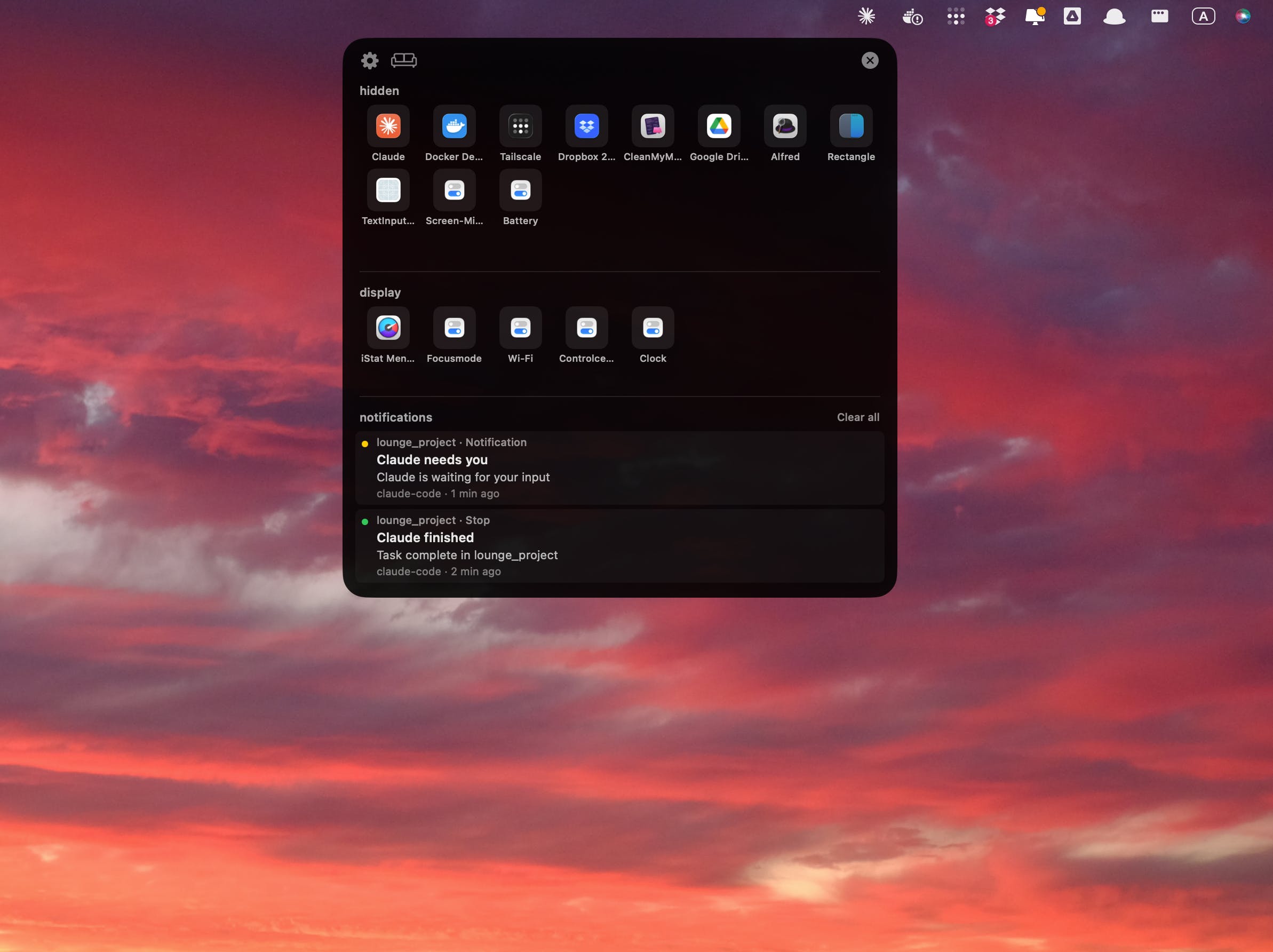Select the Battery control item
Image resolution: width=1273 pixels, height=952 pixels.
point(520,191)
